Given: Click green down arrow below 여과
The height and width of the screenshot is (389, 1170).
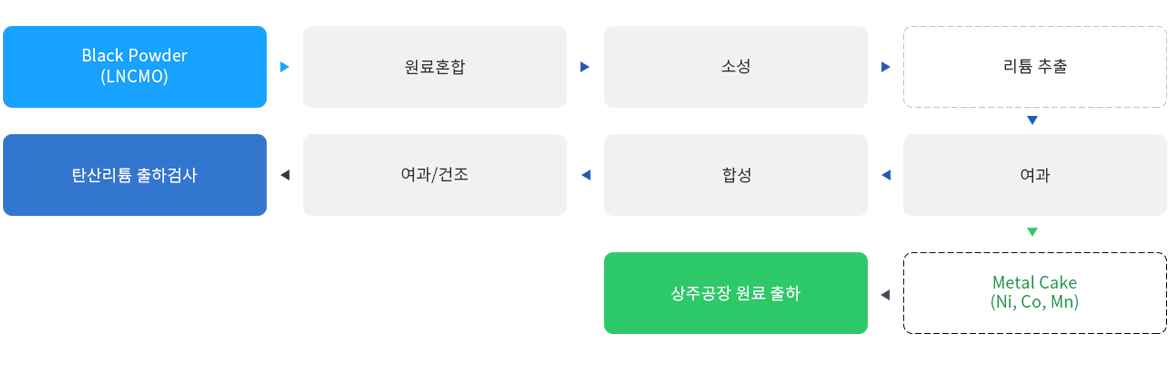Looking at the screenshot, I should [x=1033, y=232].
